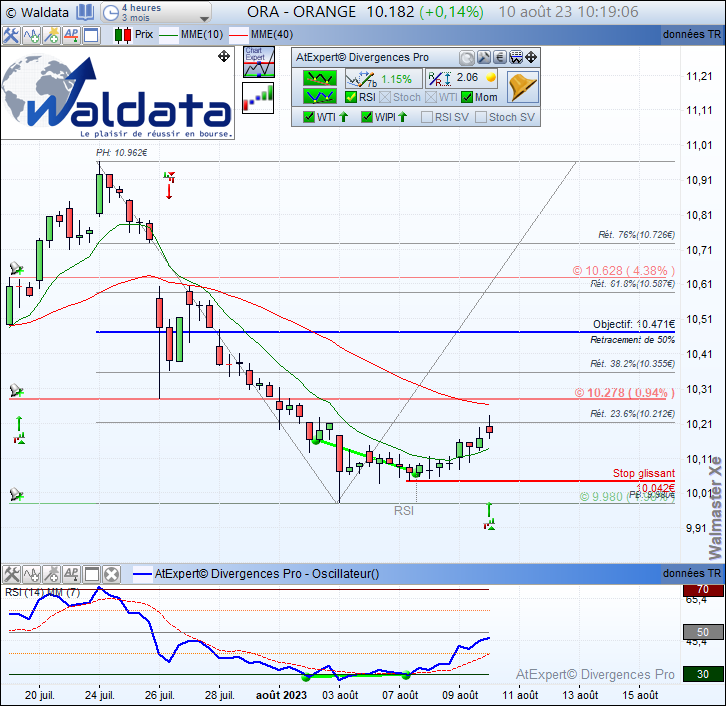The width and height of the screenshot is (726, 706).
Task: Click the MME(40) legend label
Action: click(x=272, y=35)
